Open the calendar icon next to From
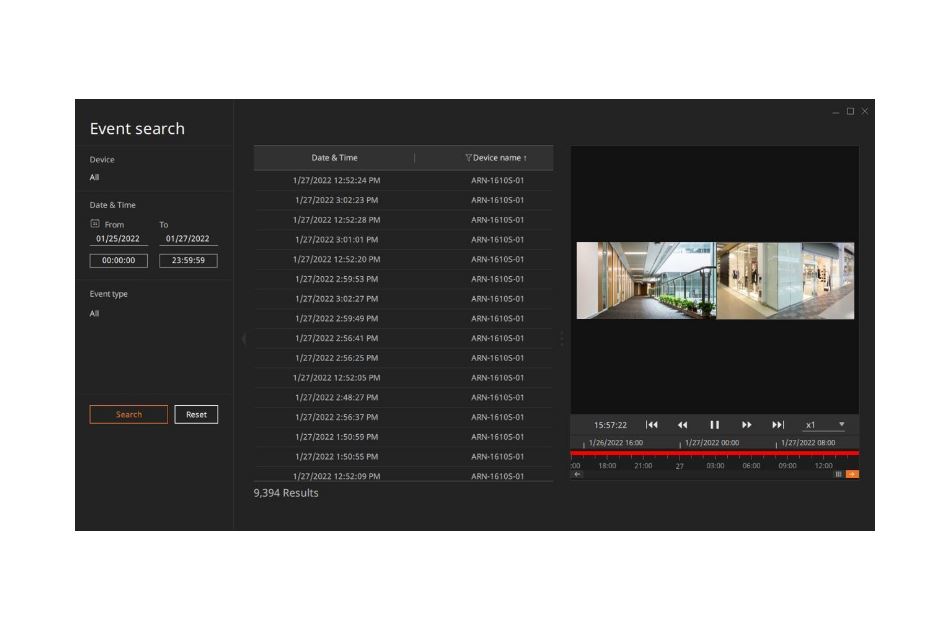This screenshot has width=950, height=630. point(95,224)
